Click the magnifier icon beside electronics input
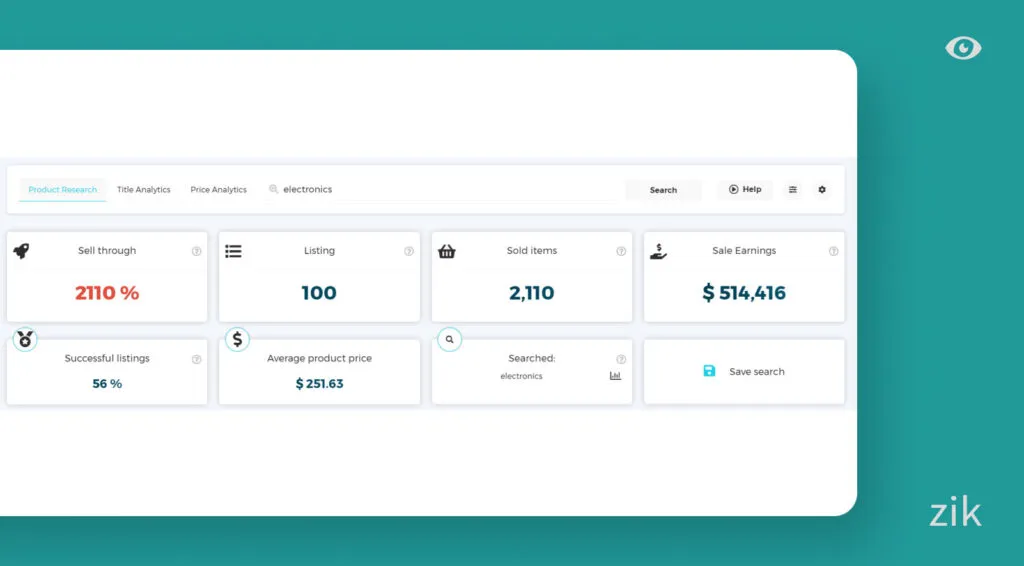 point(274,189)
